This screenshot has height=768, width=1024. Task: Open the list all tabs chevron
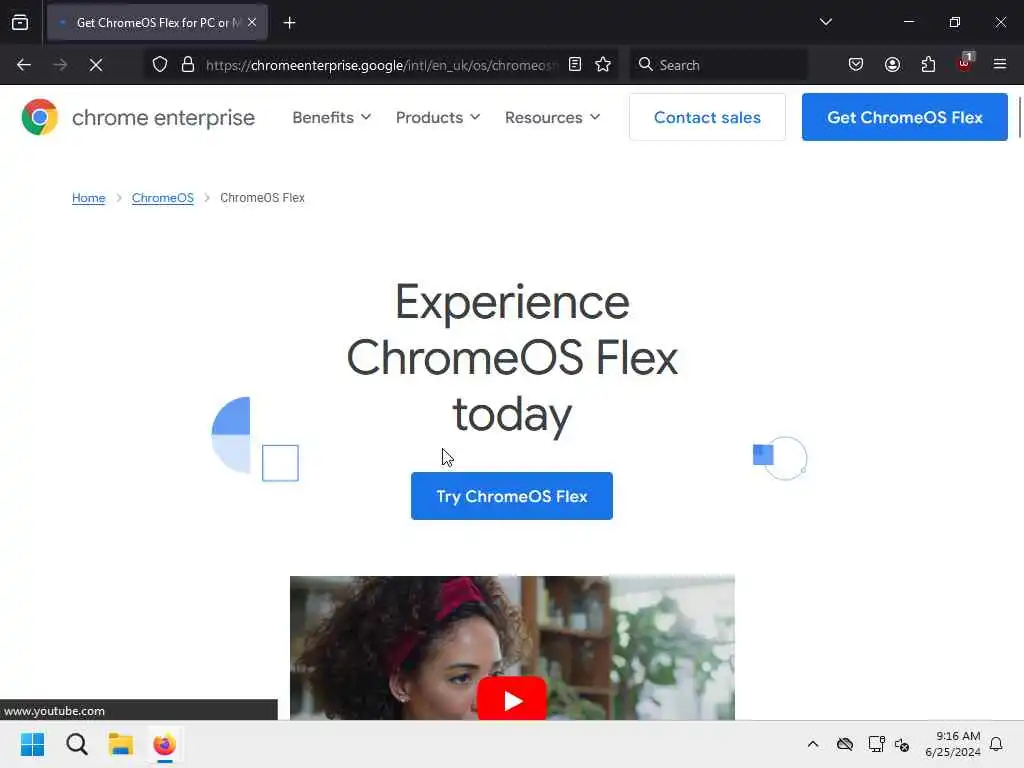point(825,22)
